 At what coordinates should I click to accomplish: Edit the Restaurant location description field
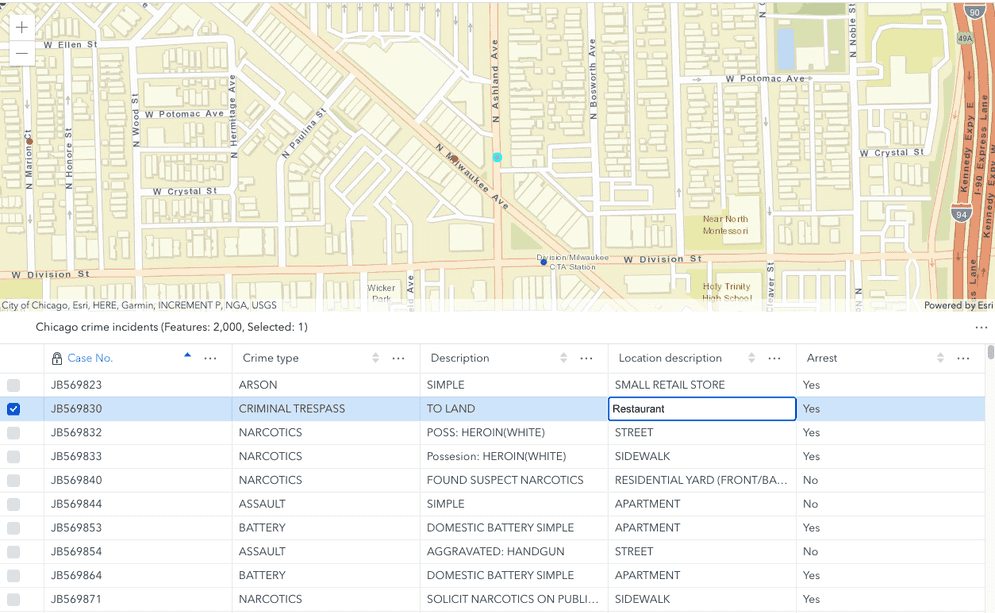pos(701,409)
